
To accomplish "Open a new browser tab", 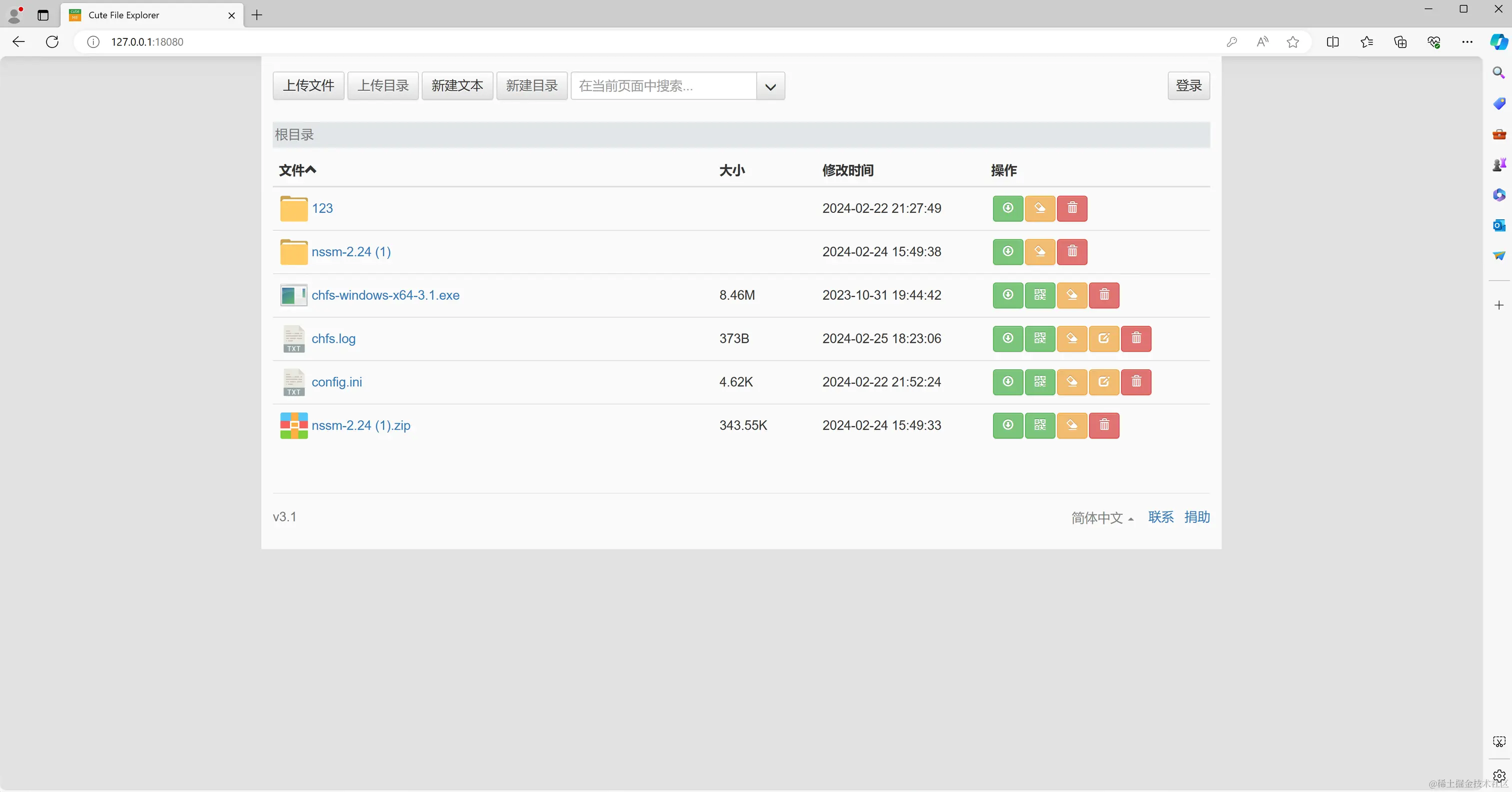I will (x=256, y=15).
